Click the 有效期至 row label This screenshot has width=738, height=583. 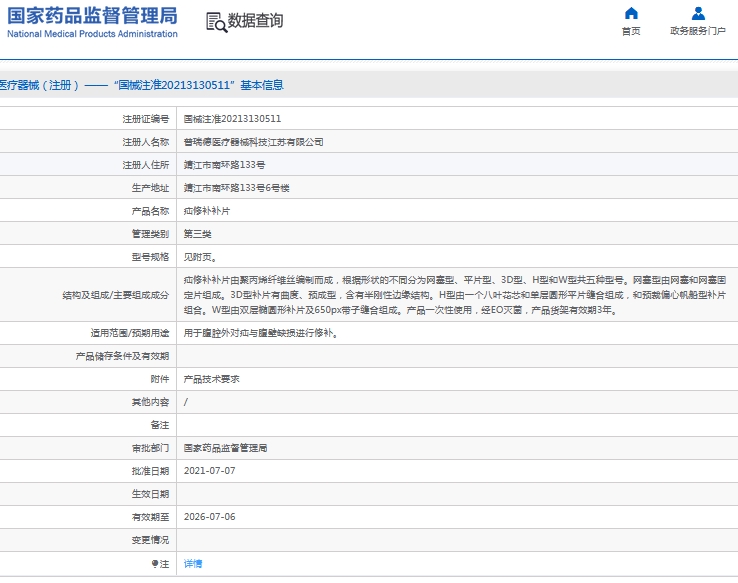150,517
